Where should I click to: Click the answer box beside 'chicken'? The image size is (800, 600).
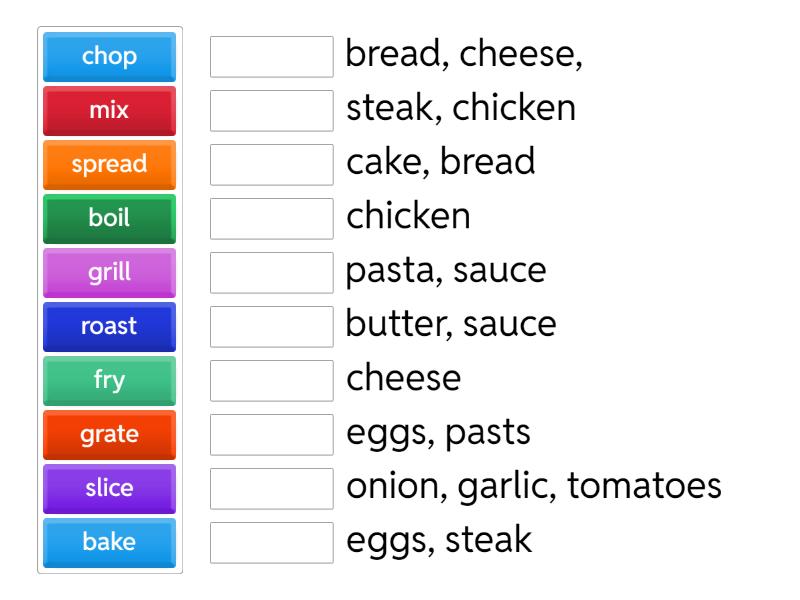tap(272, 218)
